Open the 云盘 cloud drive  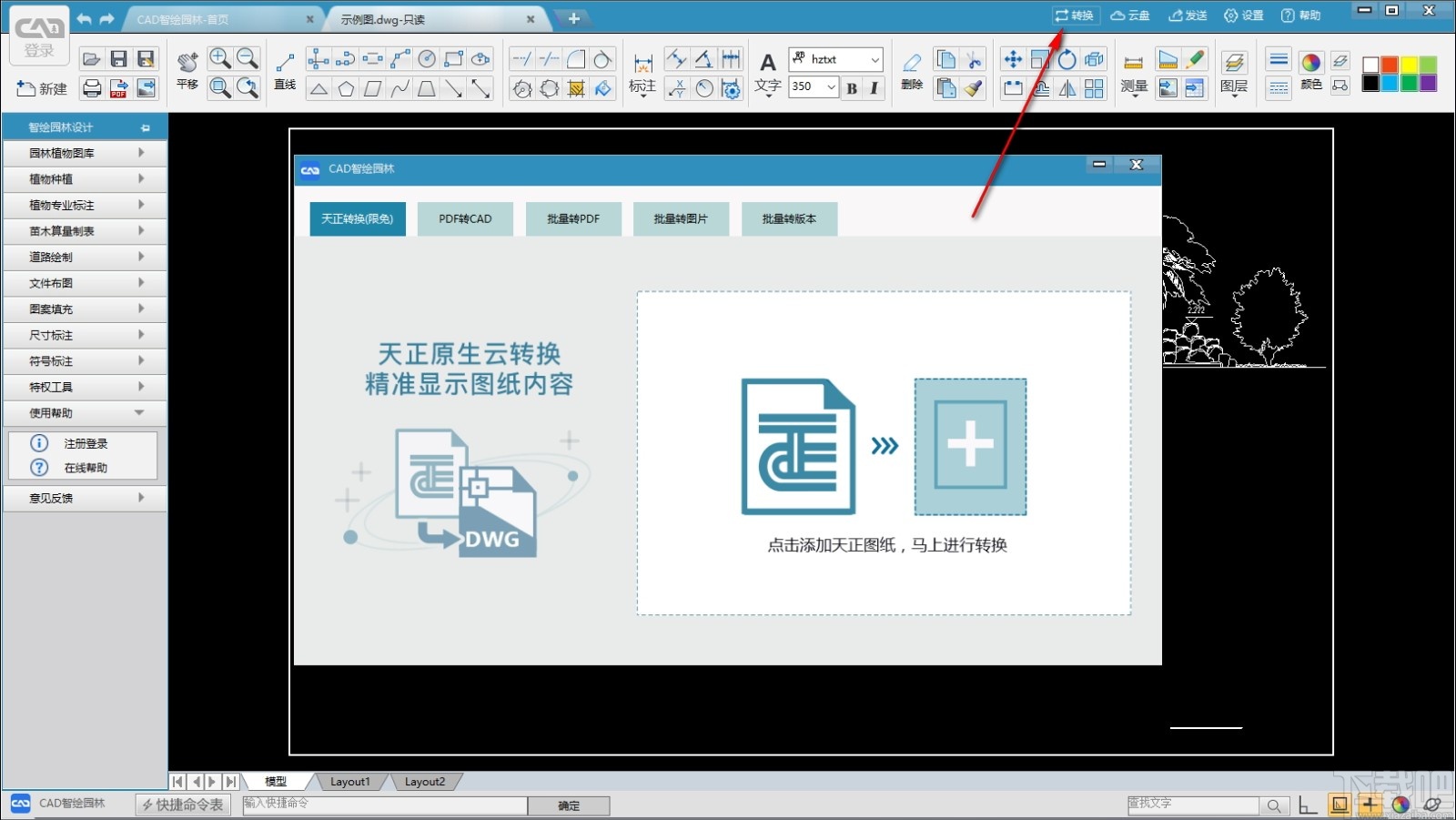pos(1130,15)
